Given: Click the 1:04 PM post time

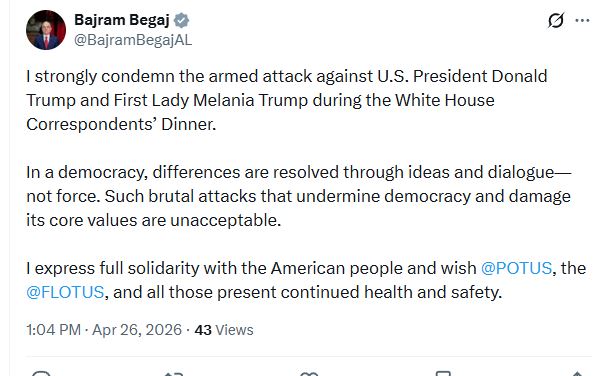Looking at the screenshot, I should (x=53, y=330).
